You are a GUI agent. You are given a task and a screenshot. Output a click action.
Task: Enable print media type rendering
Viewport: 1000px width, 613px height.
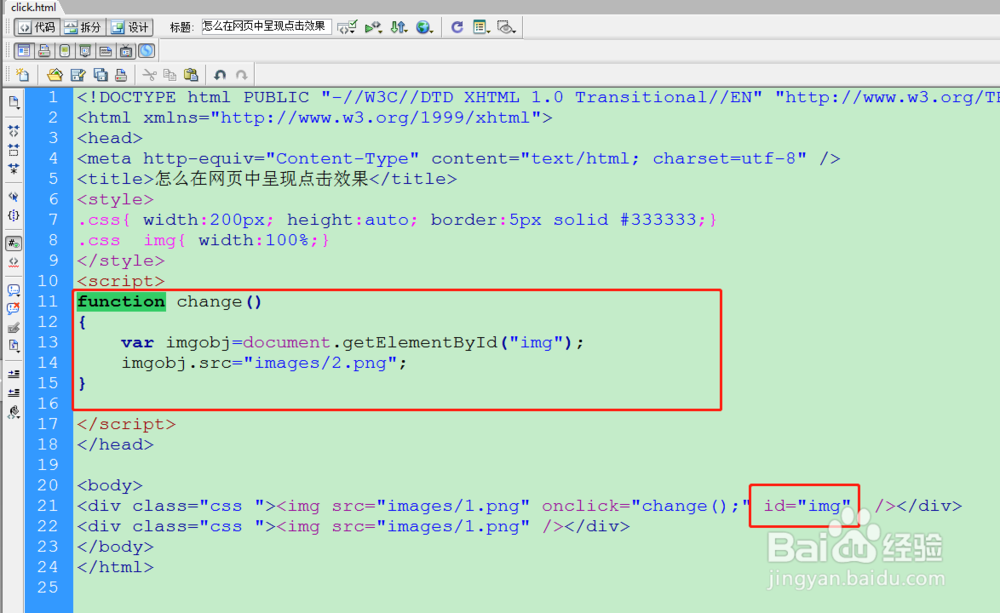44,50
